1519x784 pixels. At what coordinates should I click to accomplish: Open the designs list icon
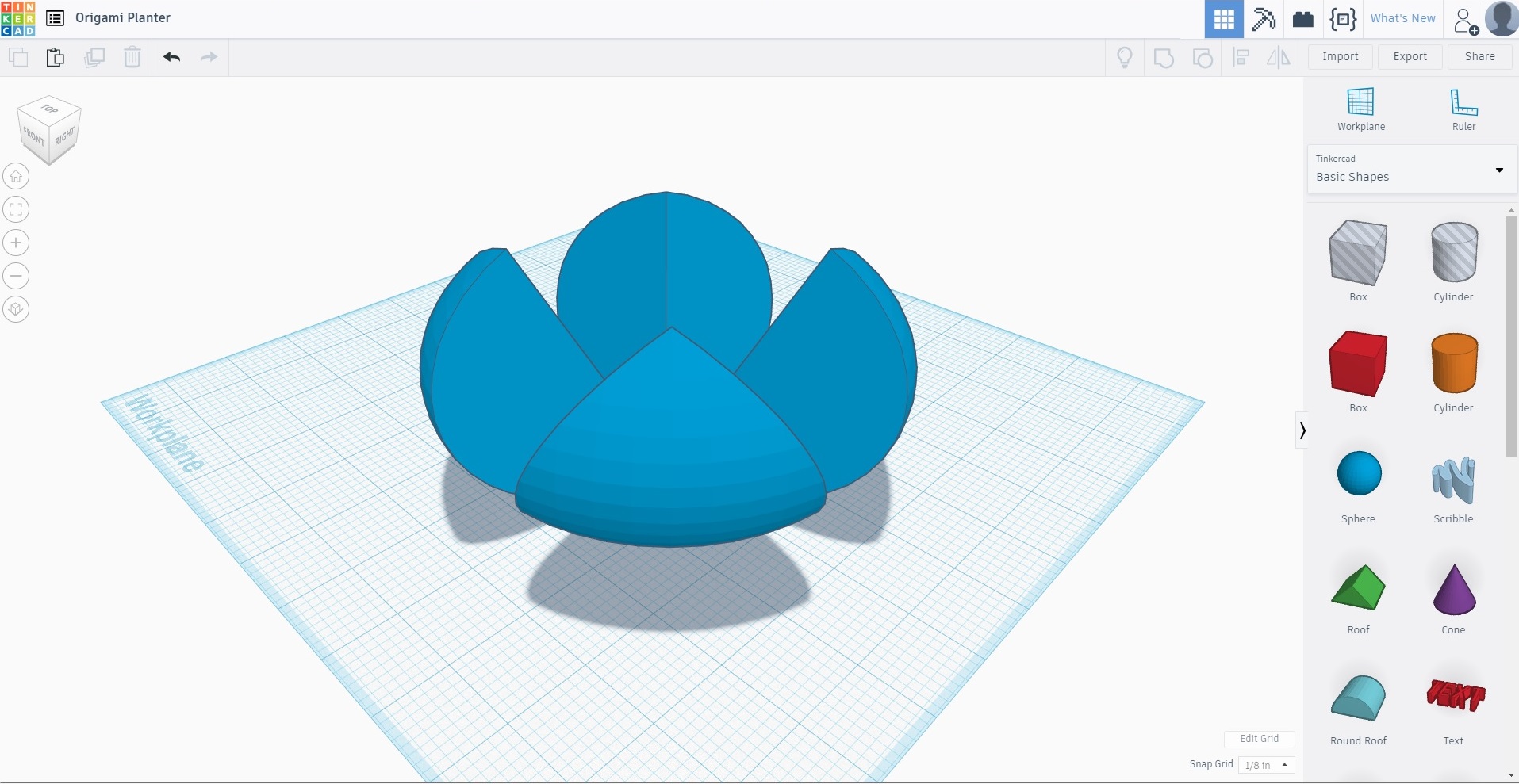point(55,18)
